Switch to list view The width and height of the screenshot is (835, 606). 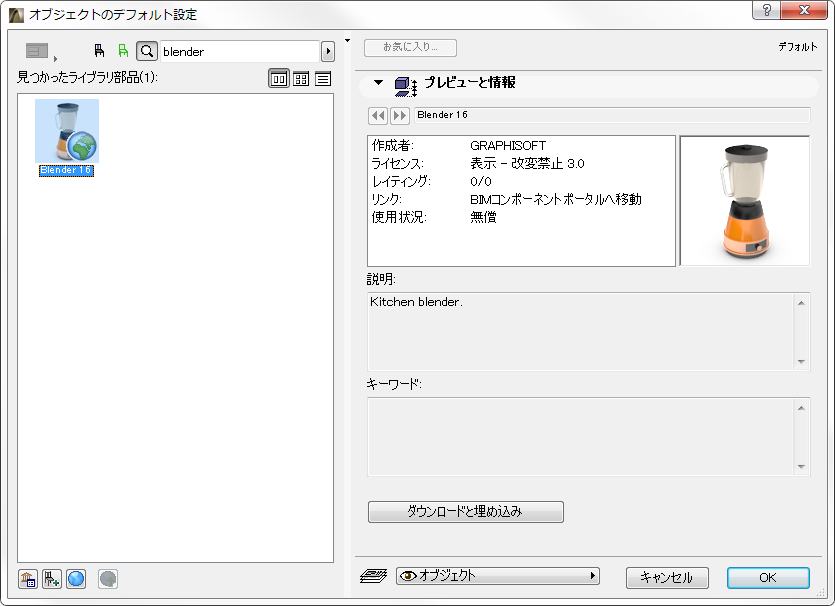click(x=323, y=79)
